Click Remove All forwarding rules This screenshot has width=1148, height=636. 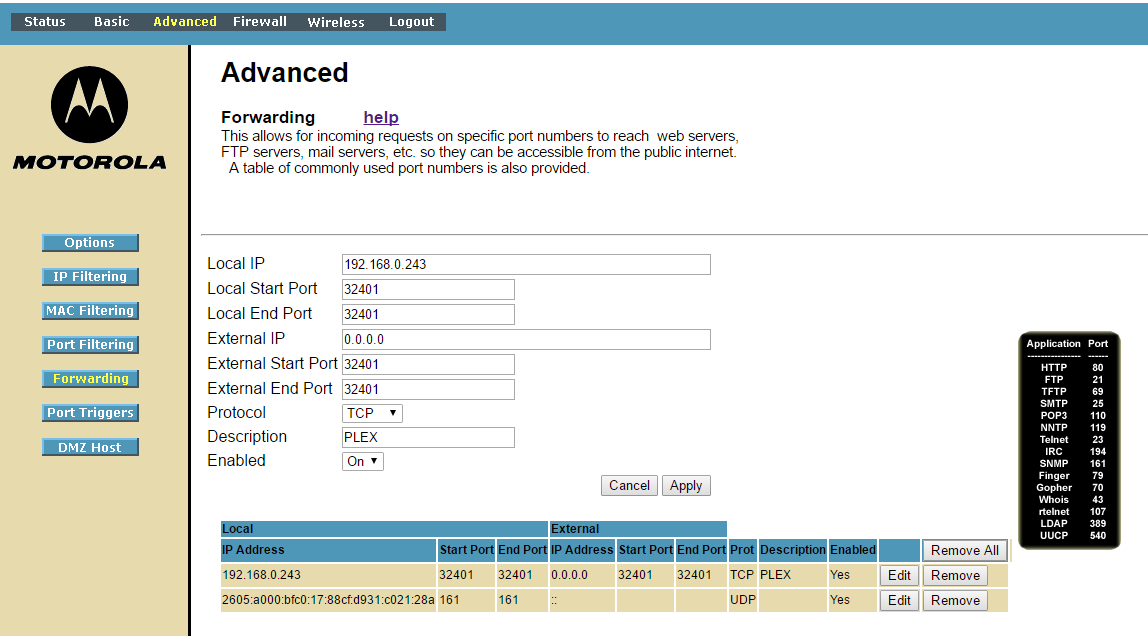point(964,550)
